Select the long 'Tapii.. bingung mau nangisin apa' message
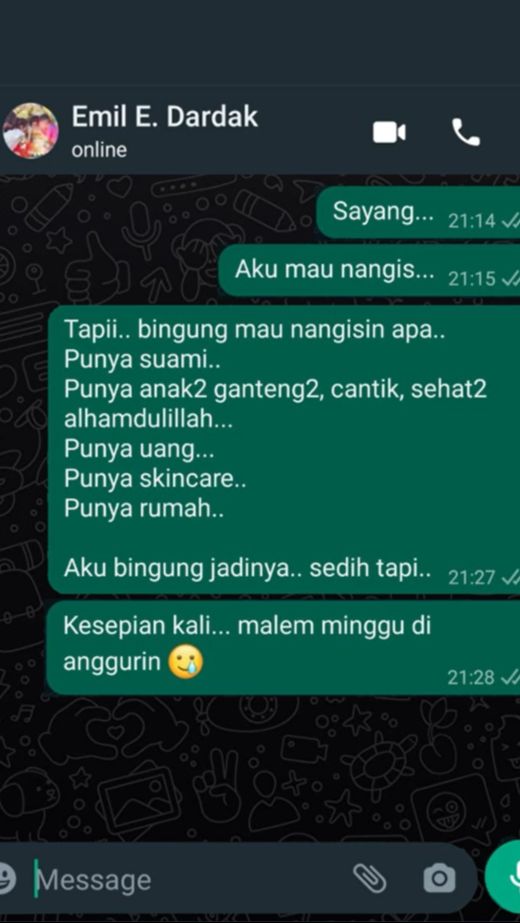The width and height of the screenshot is (520, 923). pyautogui.click(x=284, y=449)
